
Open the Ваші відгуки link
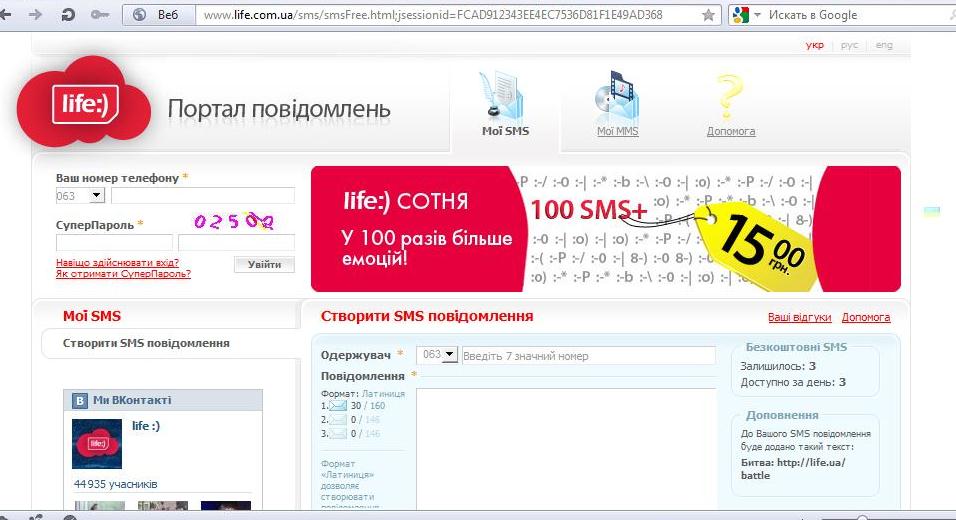click(799, 317)
